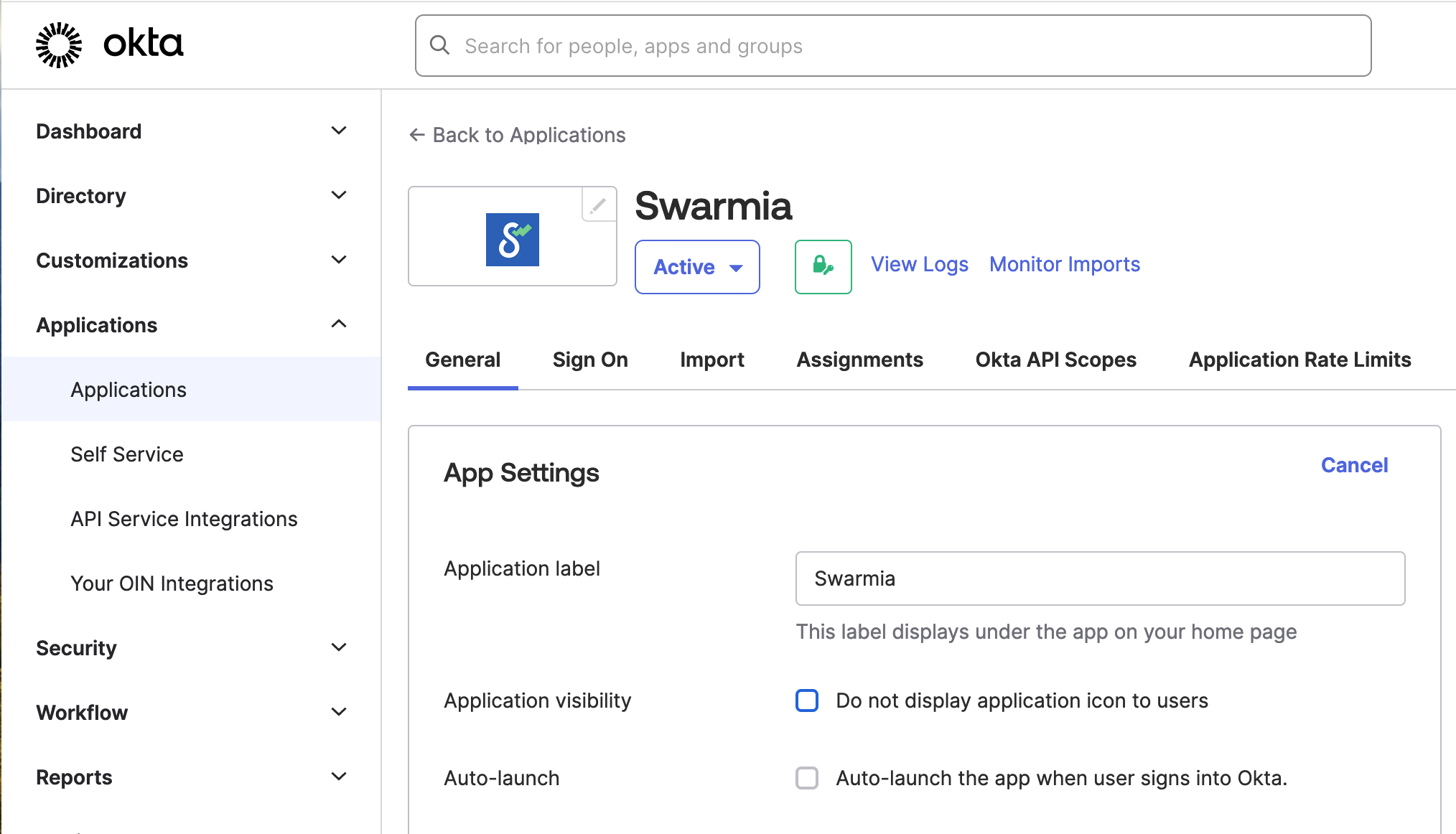Check 'Do not display application icon' checkbox
This screenshot has width=1456, height=834.
click(x=807, y=701)
